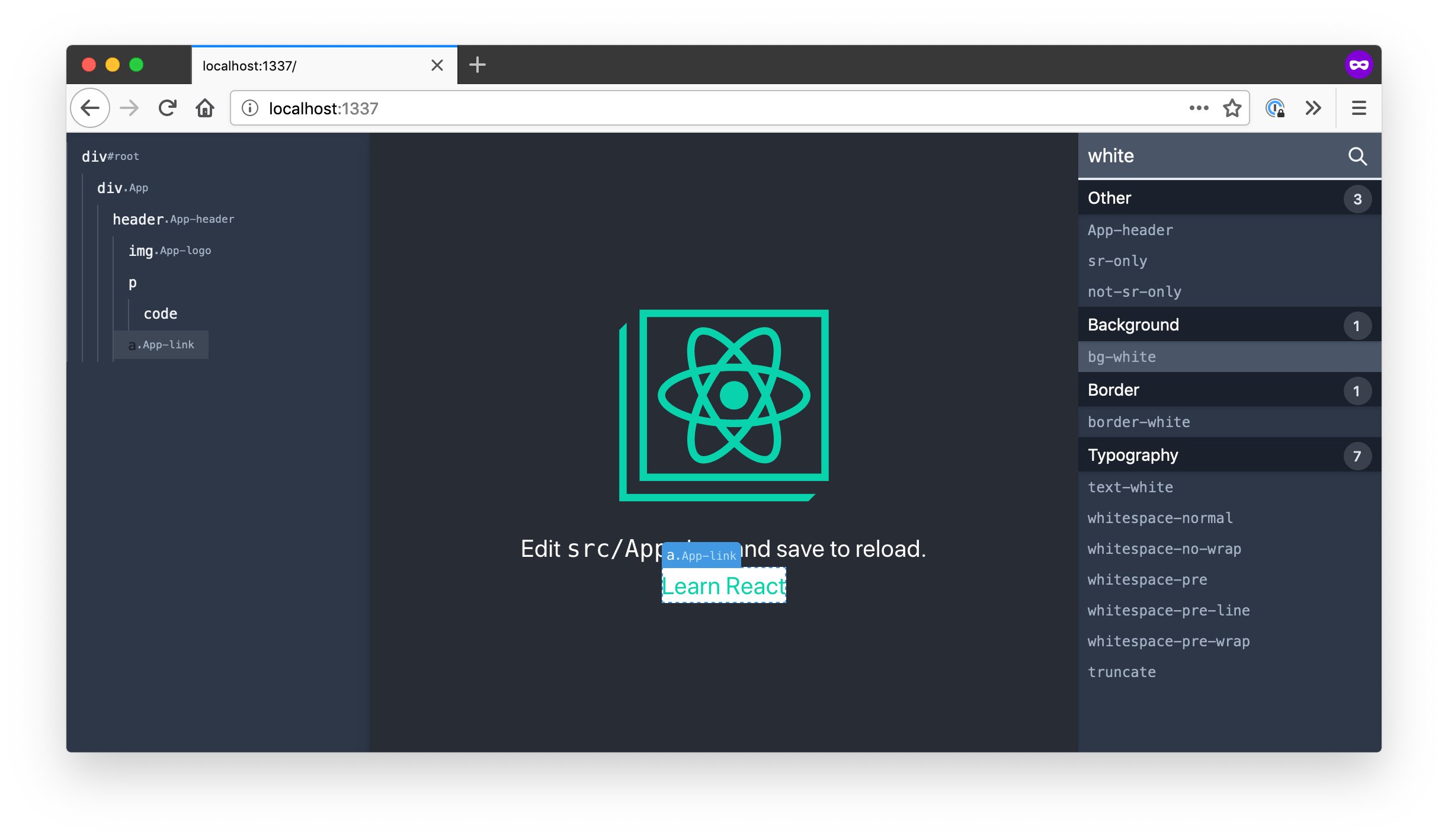
Task: Click the browser back arrow button
Action: 90,108
